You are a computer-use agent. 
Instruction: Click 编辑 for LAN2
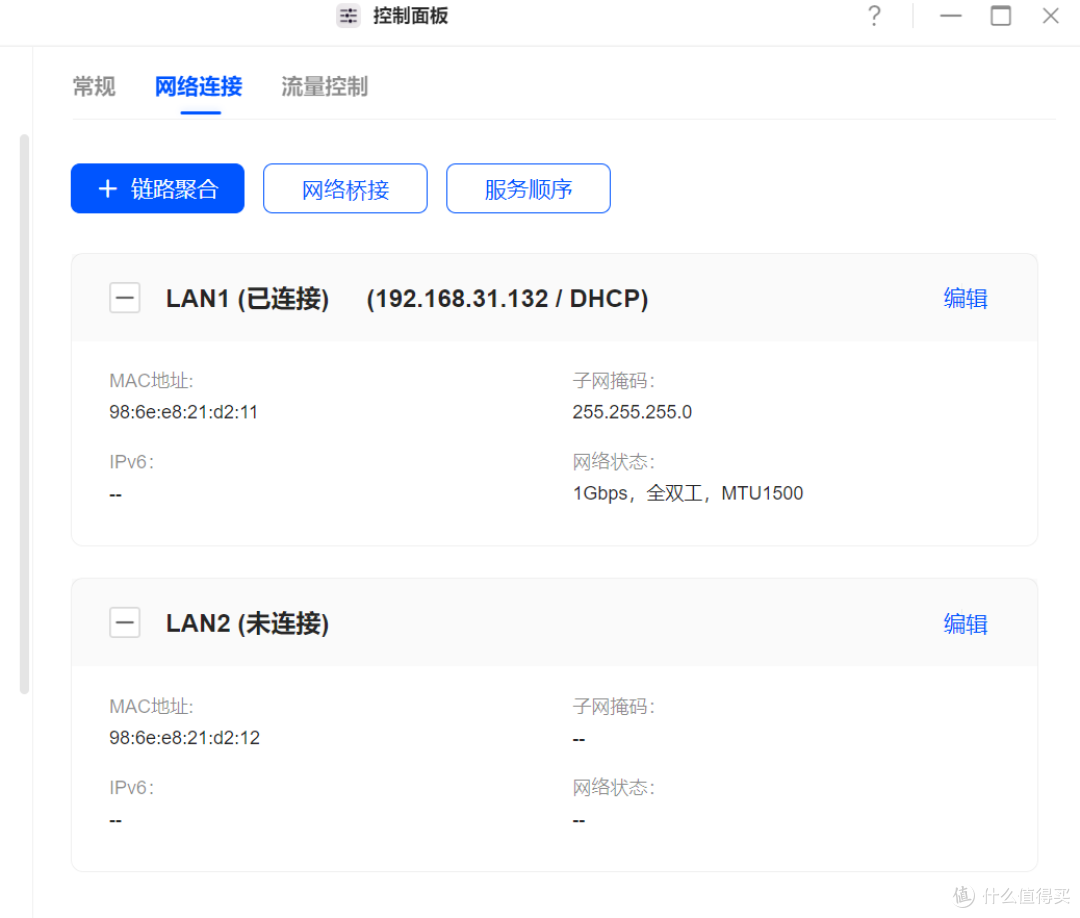click(x=965, y=623)
